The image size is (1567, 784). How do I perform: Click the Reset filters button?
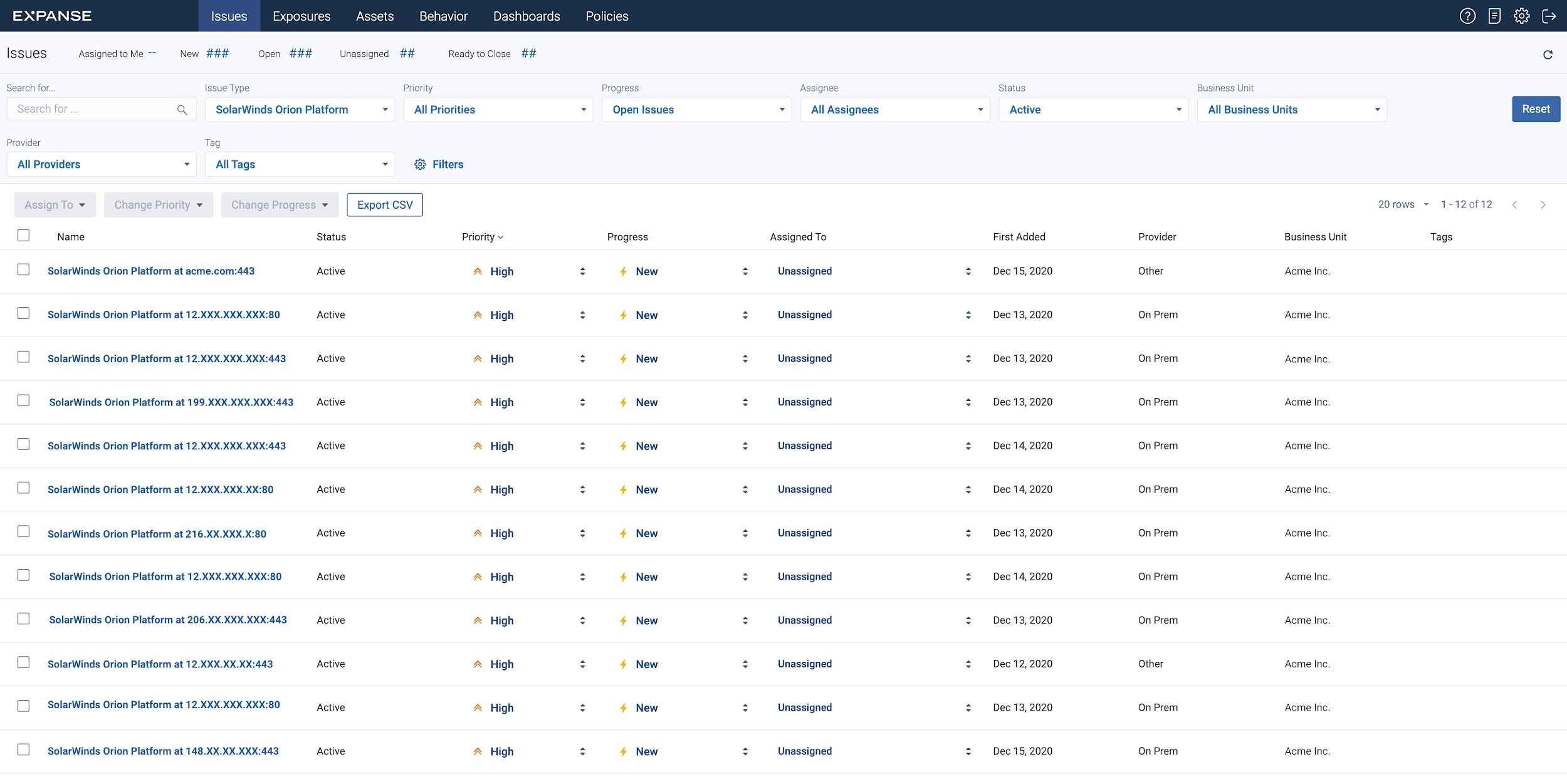point(1536,109)
